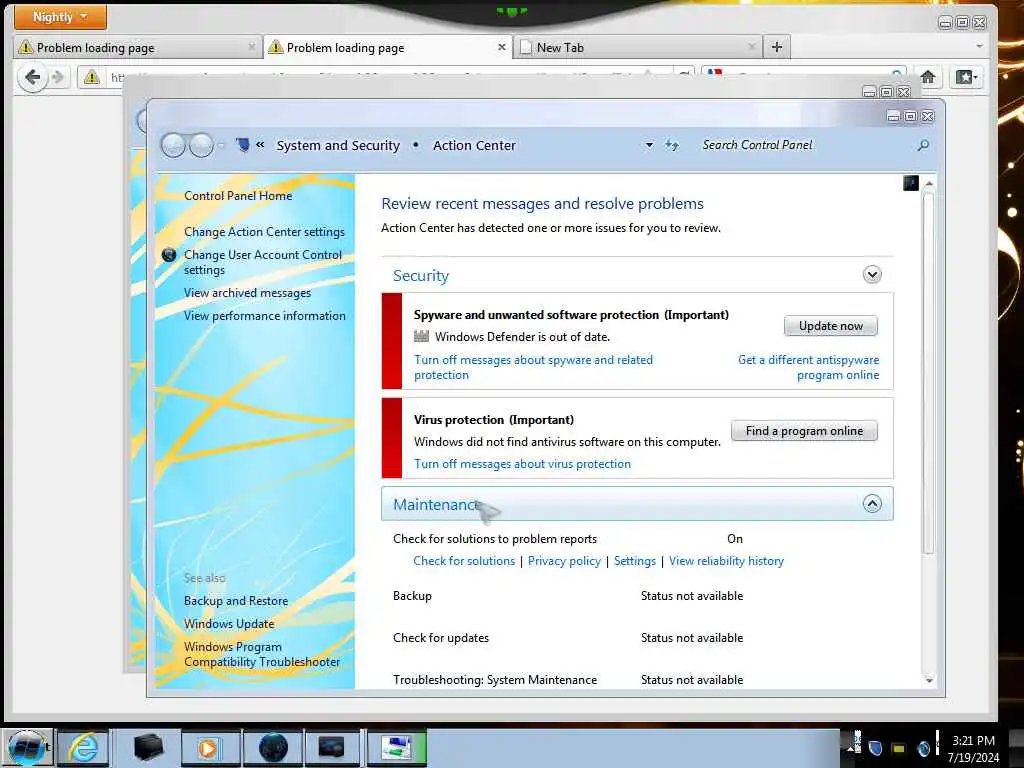Open the Windows Start orb
Image resolution: width=1024 pixels, height=768 pixels.
(x=26, y=748)
